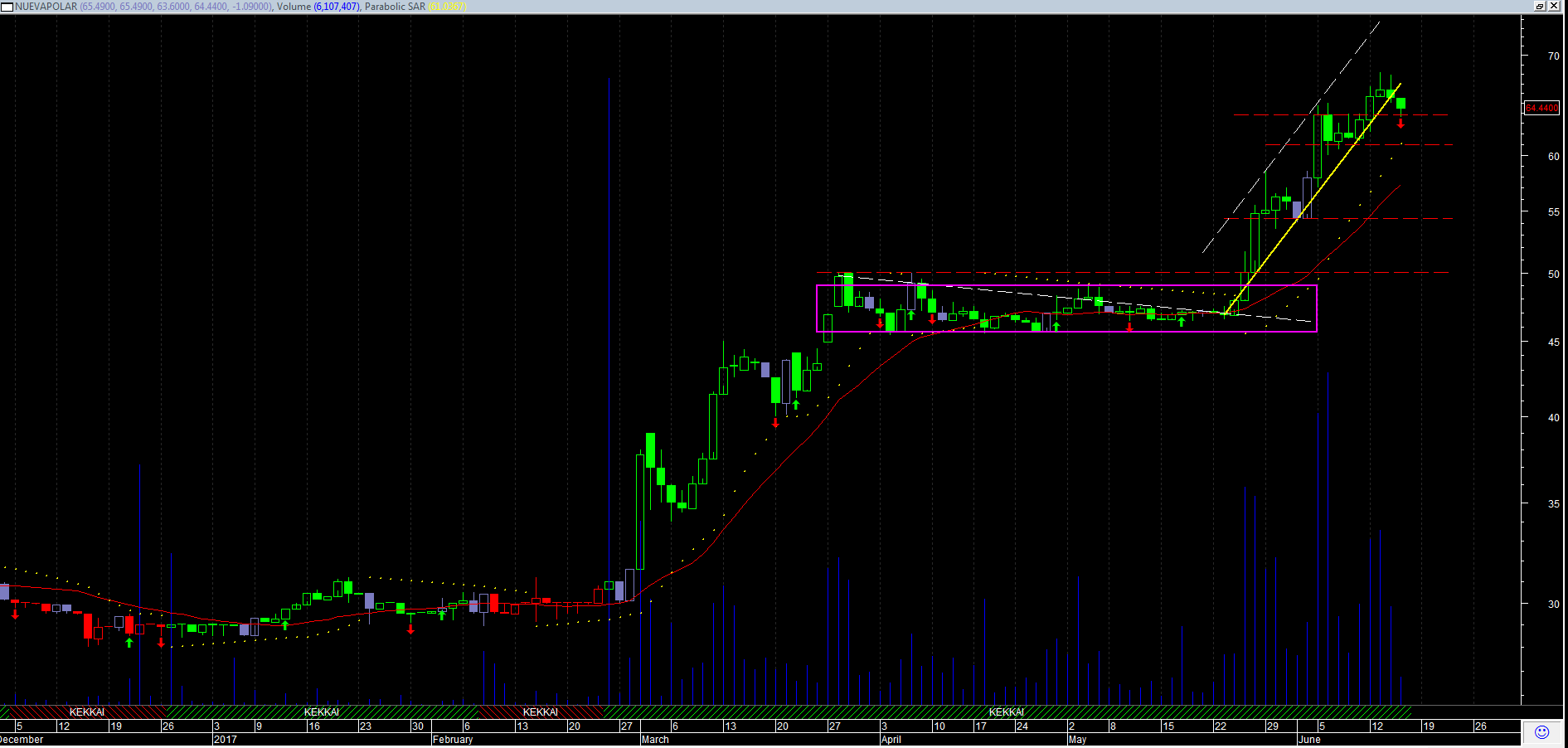Viewport: 1568px width, 748px height.
Task: Close the NUEVAPOLAR chart window
Action: [x=1554, y=6]
